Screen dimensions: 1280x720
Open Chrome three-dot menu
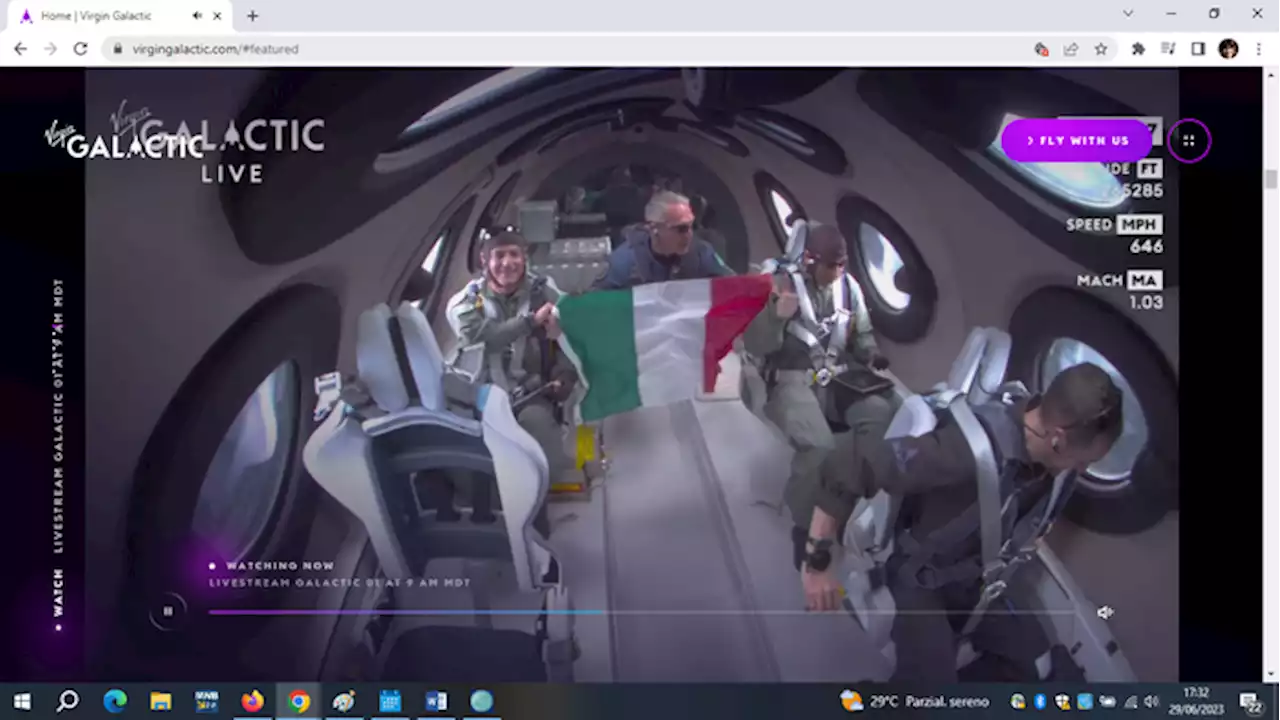coord(1259,48)
